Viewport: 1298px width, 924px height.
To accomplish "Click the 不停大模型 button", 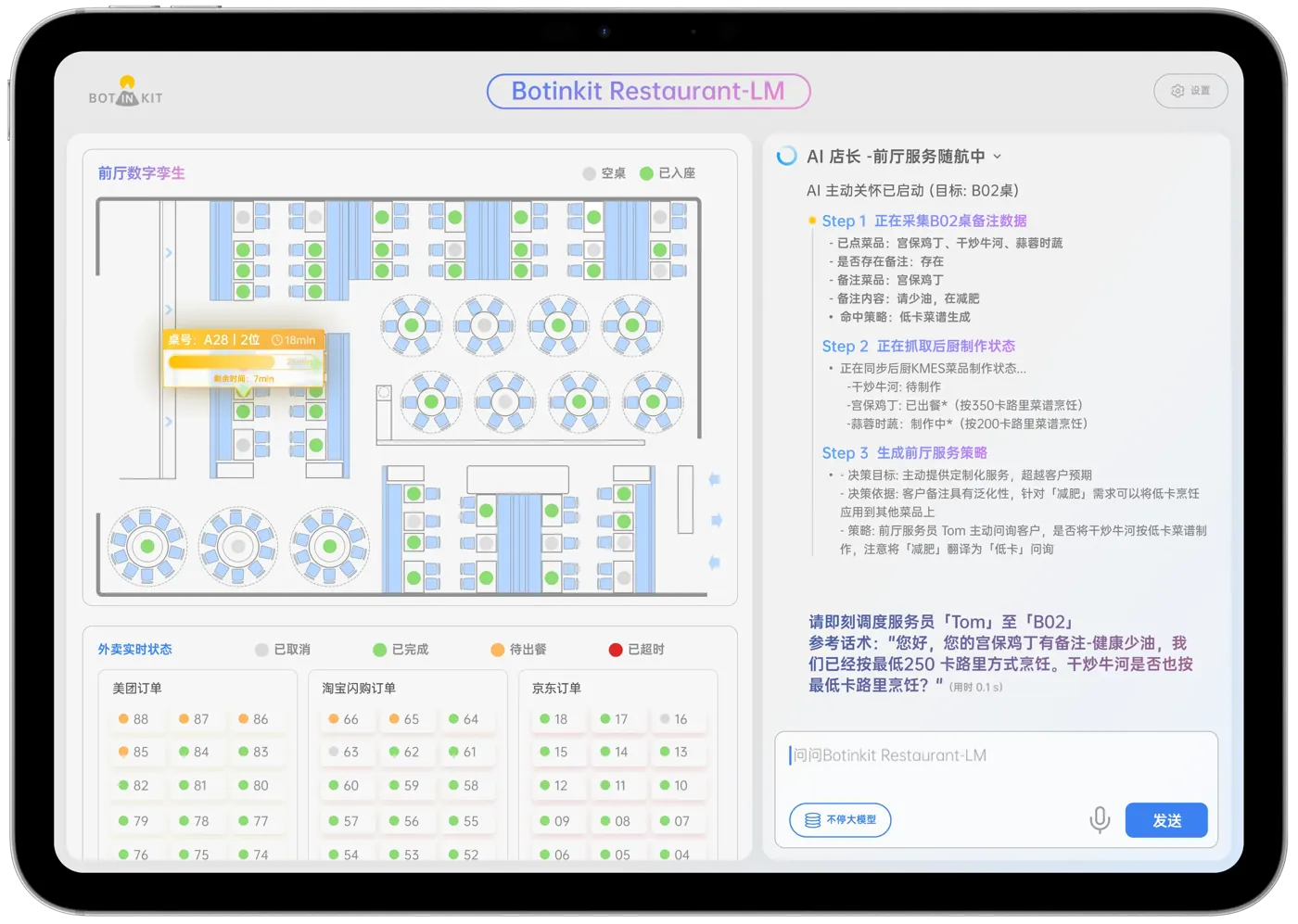I will click(x=840, y=820).
